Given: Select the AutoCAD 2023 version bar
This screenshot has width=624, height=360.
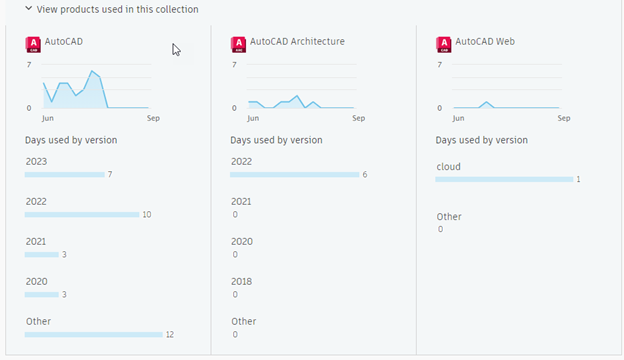Looking at the screenshot, I should pos(64,175).
